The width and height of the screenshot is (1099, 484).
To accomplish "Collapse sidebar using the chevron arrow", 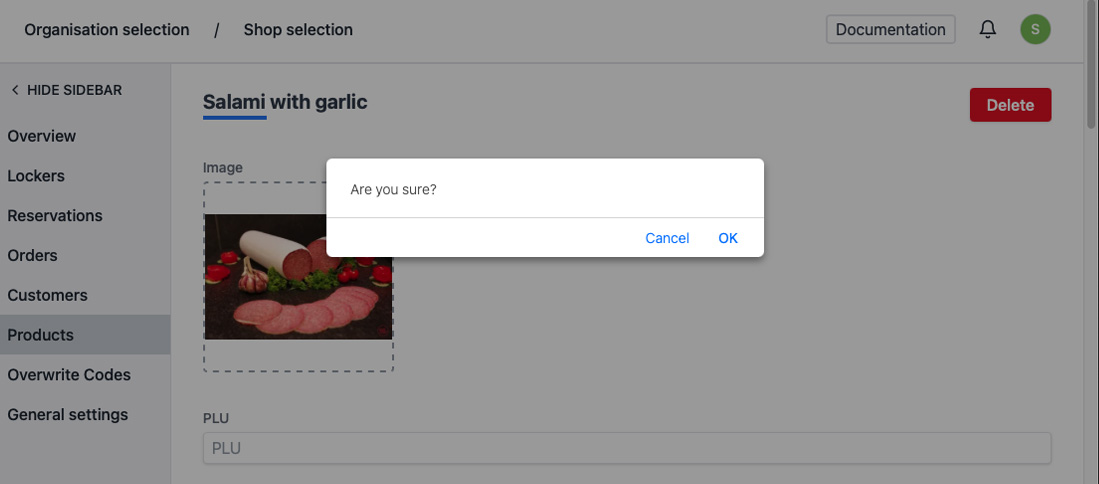I will (15, 90).
